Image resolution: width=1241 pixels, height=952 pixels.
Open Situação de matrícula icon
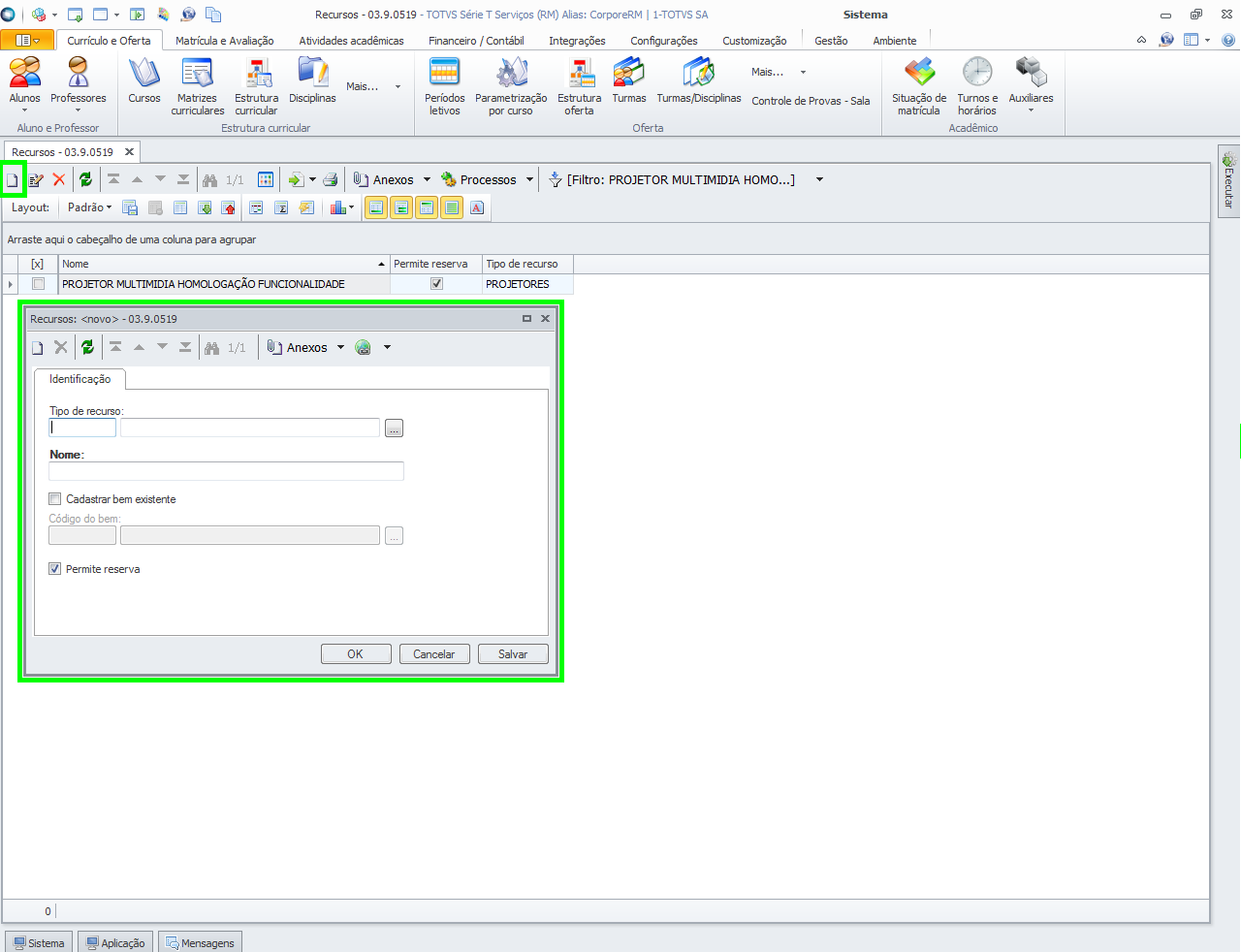[919, 86]
